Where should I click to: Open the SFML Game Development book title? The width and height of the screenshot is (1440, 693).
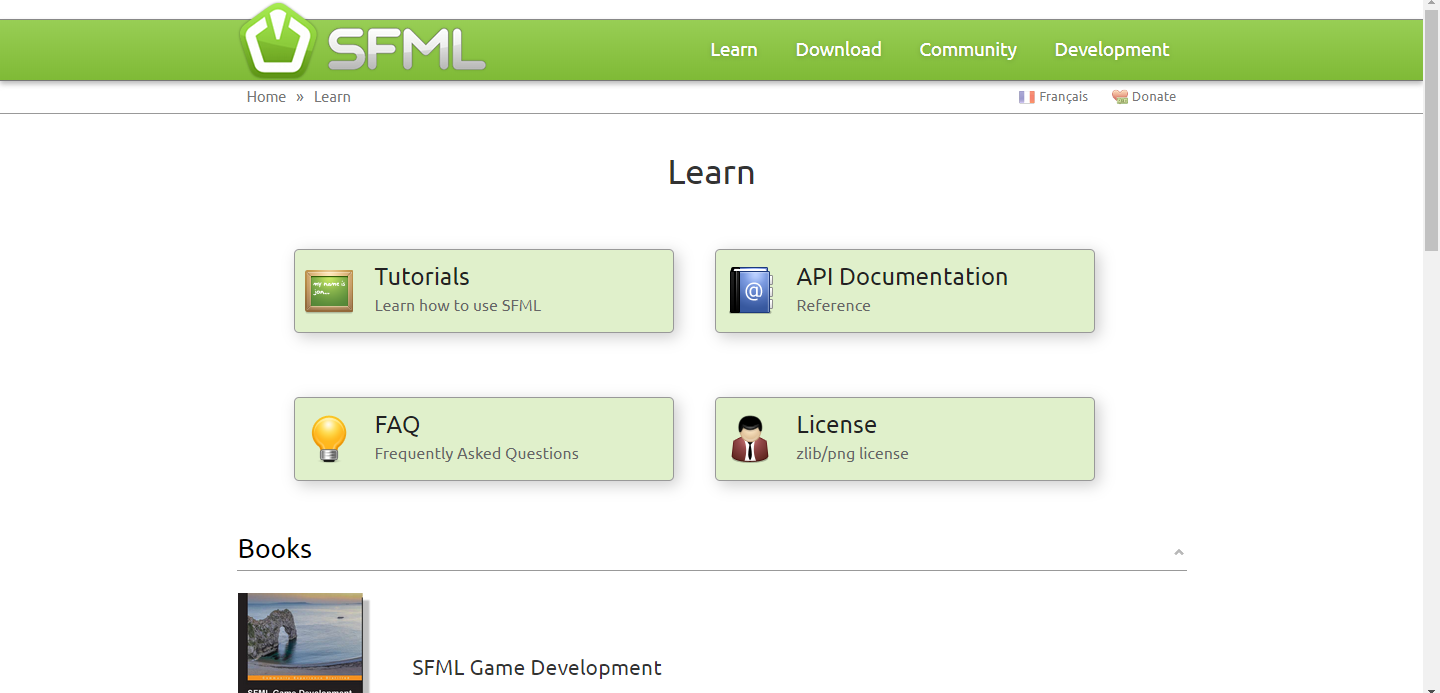[537, 668]
